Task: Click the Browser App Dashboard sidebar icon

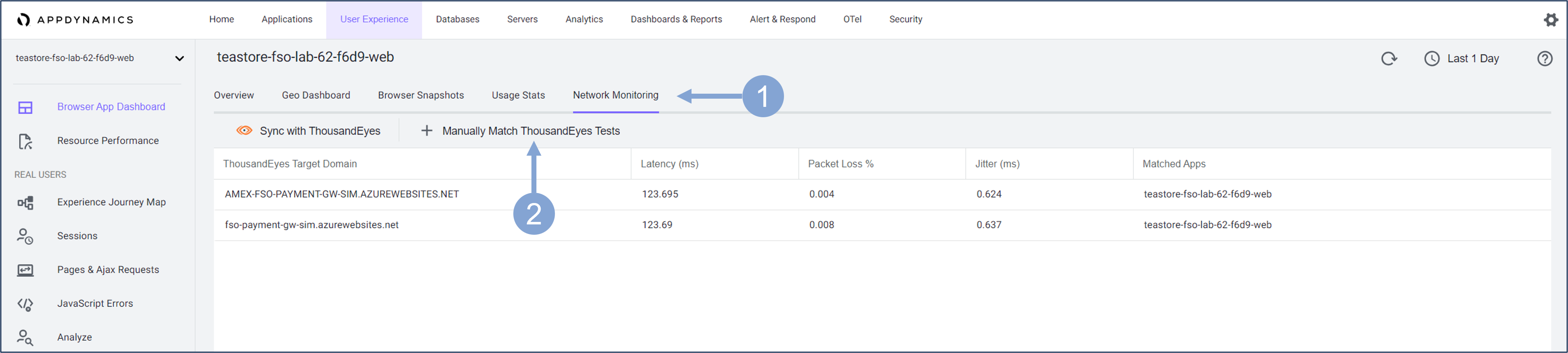Action: coord(26,107)
